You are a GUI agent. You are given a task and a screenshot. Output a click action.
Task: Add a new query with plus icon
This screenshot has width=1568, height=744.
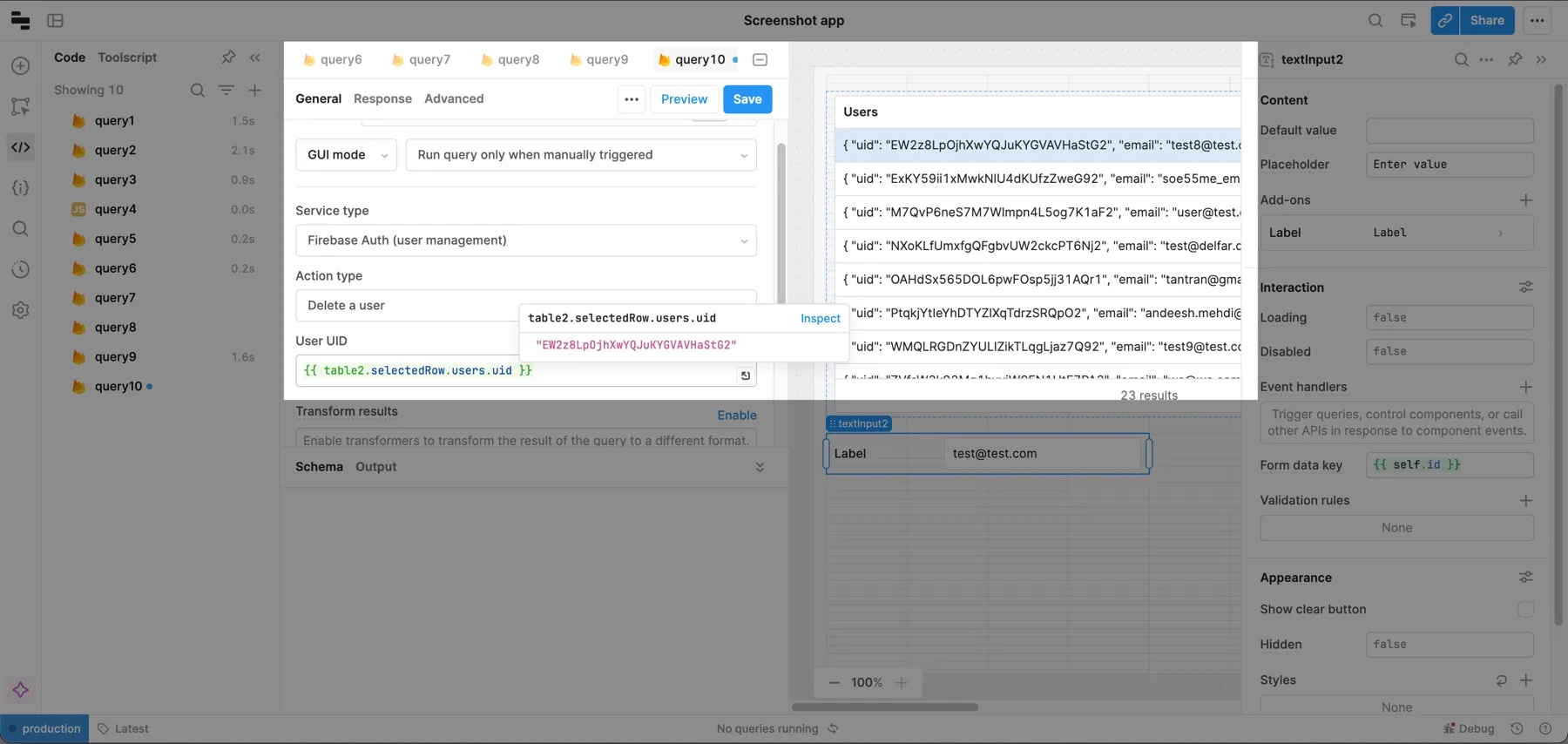(x=254, y=90)
